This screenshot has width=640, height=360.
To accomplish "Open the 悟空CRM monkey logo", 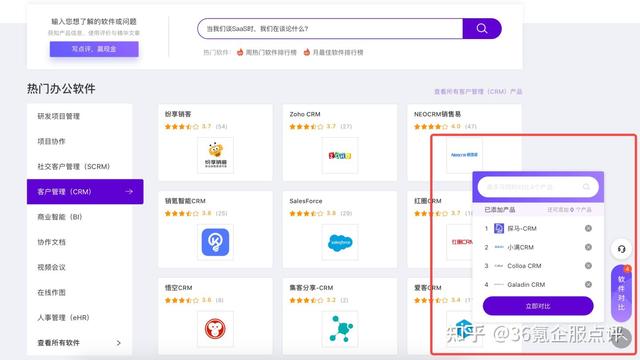I will click(x=216, y=329).
